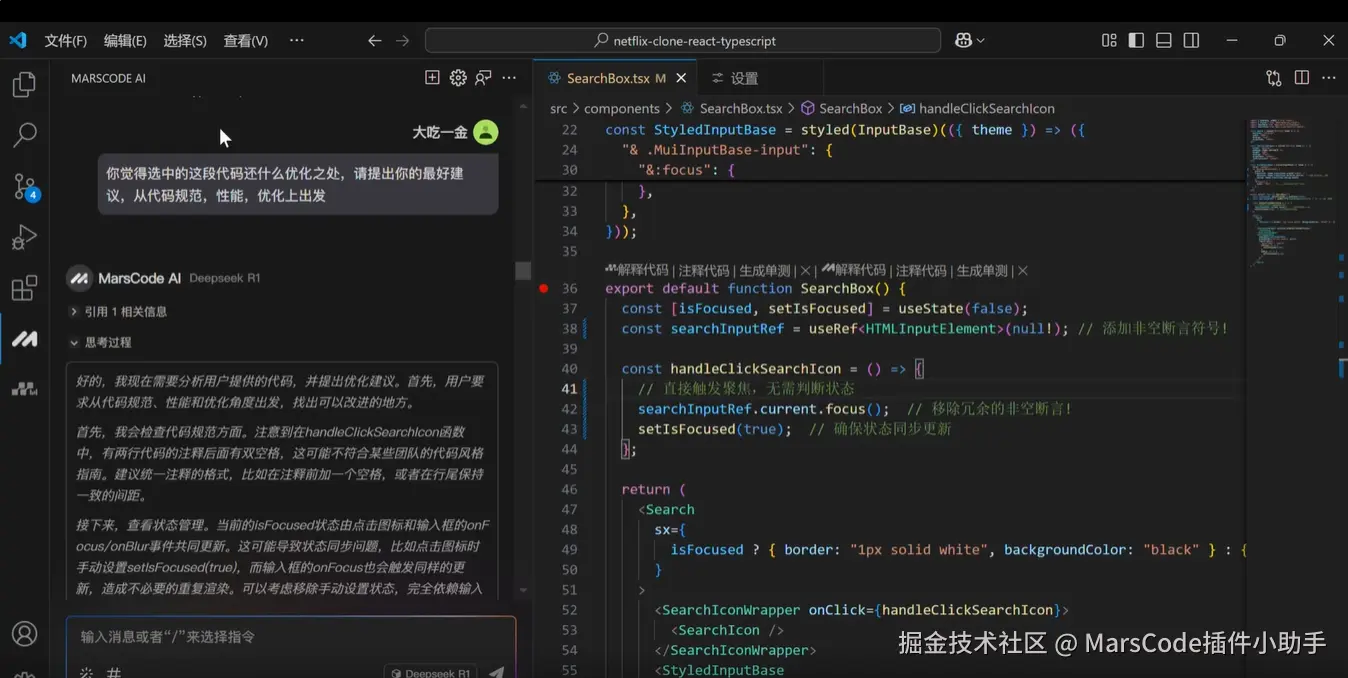1348x678 pixels.
Task: Click the netflix-clone-react-typescript command center search
Action: [683, 41]
